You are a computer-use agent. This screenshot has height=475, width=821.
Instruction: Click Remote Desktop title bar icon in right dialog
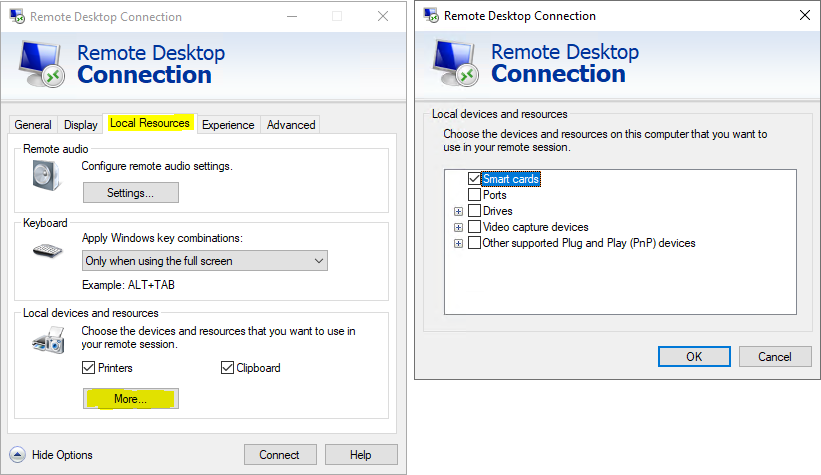[431, 16]
